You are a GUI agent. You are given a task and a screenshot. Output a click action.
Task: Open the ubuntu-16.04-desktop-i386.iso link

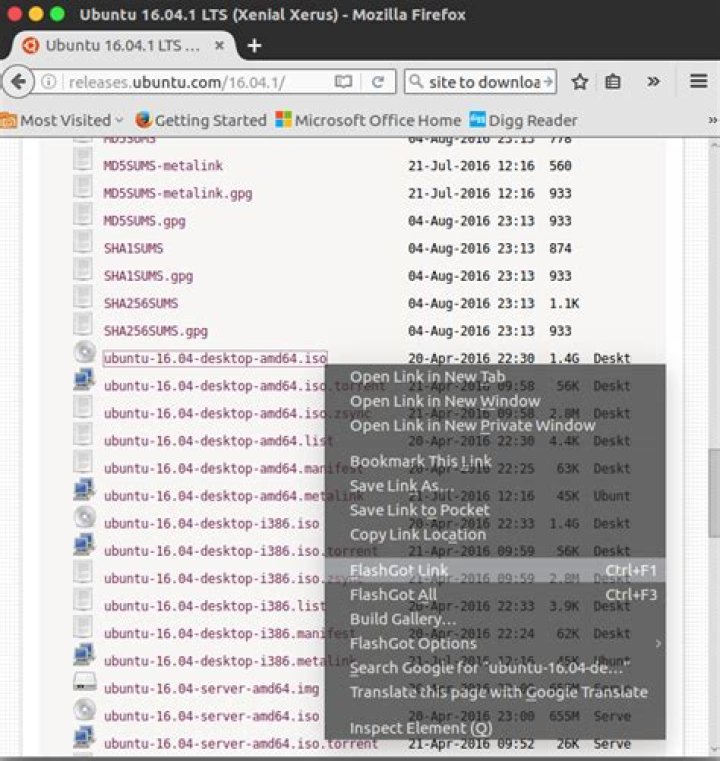pos(212,524)
